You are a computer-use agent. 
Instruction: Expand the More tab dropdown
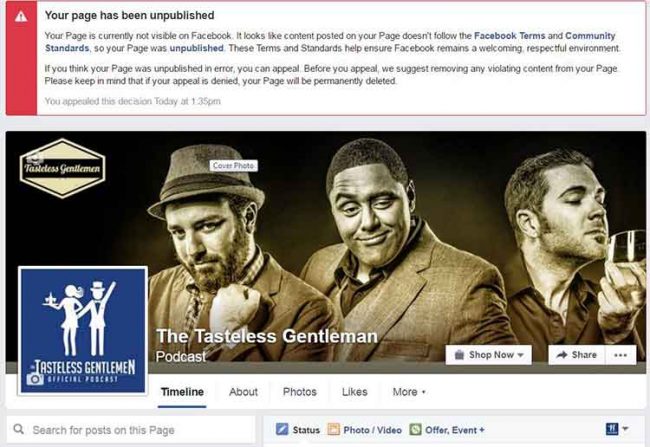click(409, 392)
